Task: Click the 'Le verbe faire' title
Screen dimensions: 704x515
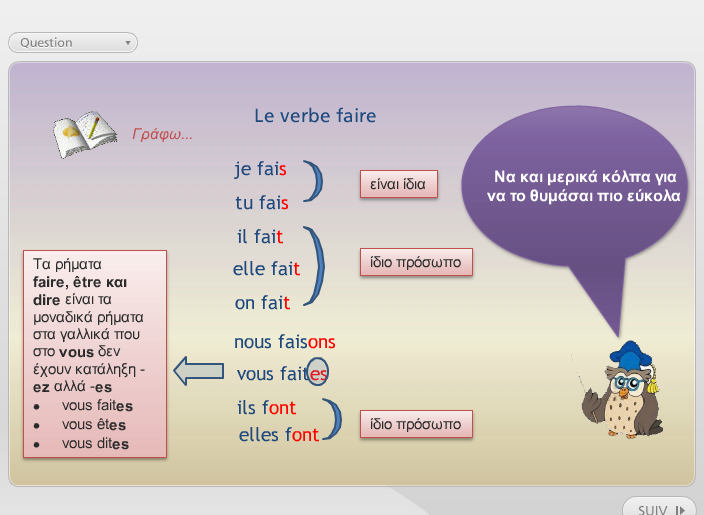Action: 315,116
